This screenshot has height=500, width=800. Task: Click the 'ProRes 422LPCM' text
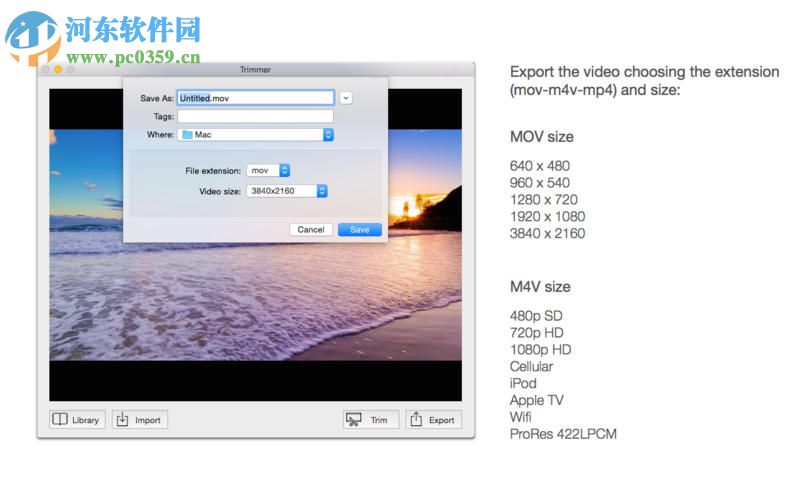563,434
